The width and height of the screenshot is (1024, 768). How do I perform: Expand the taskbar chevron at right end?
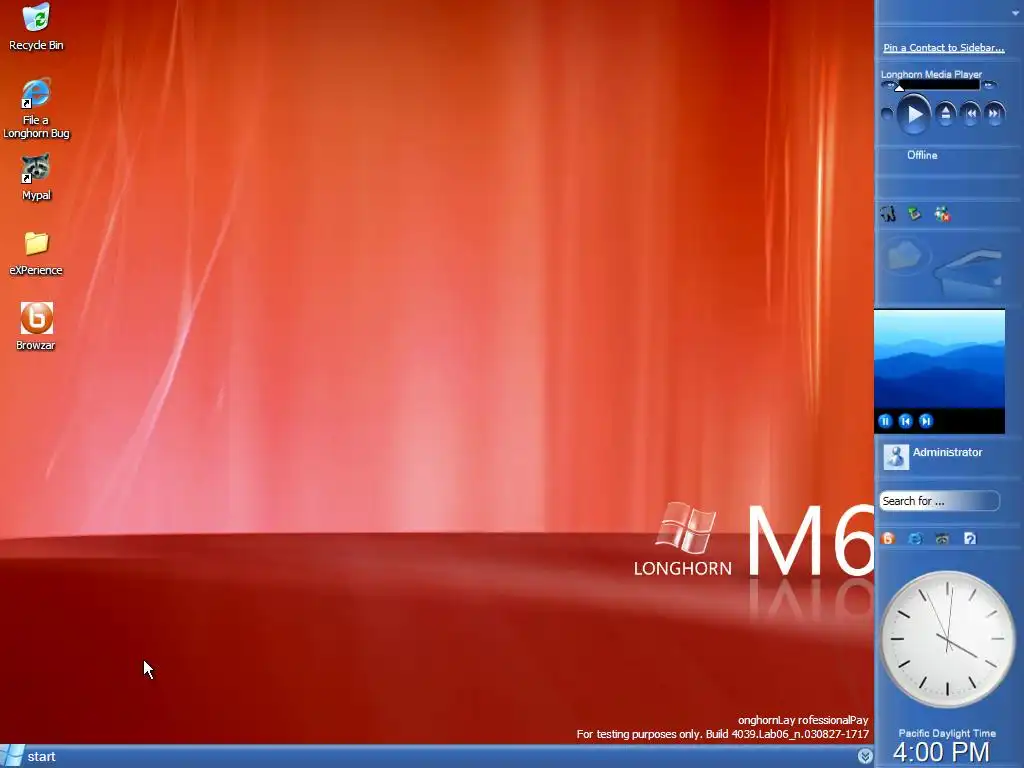click(x=865, y=756)
